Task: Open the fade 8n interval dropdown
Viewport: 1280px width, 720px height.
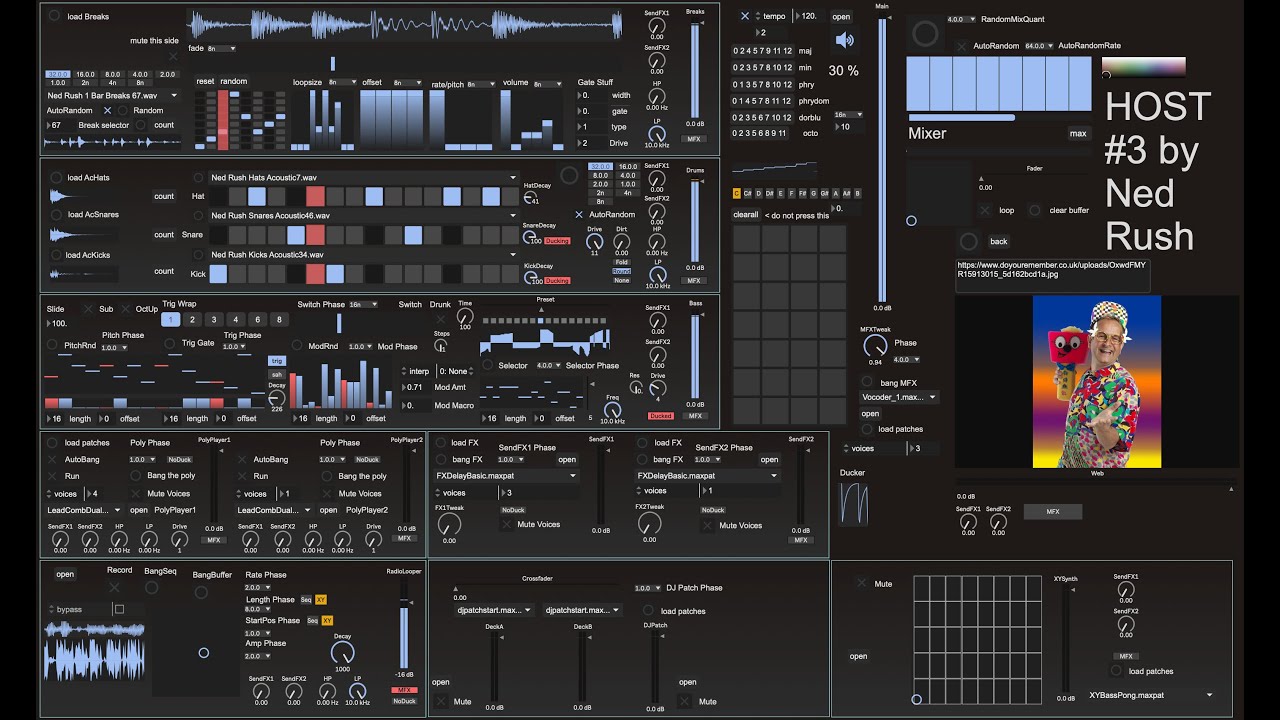Action: click(x=222, y=48)
